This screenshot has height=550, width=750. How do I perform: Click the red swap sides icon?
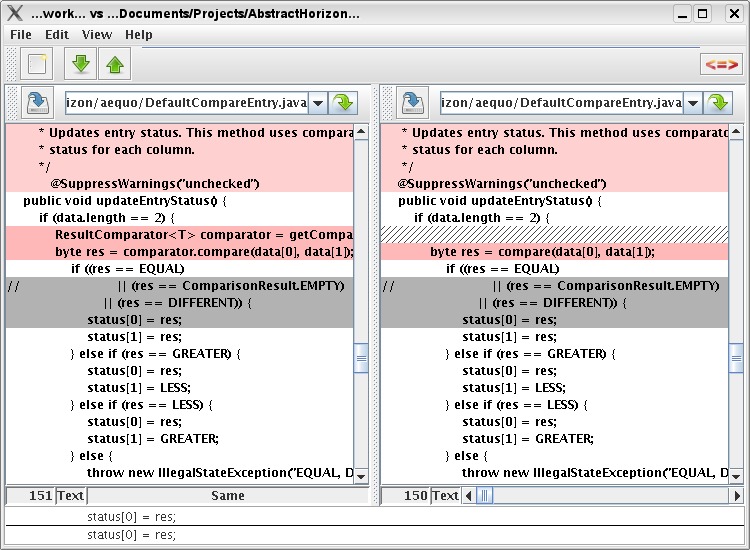720,65
